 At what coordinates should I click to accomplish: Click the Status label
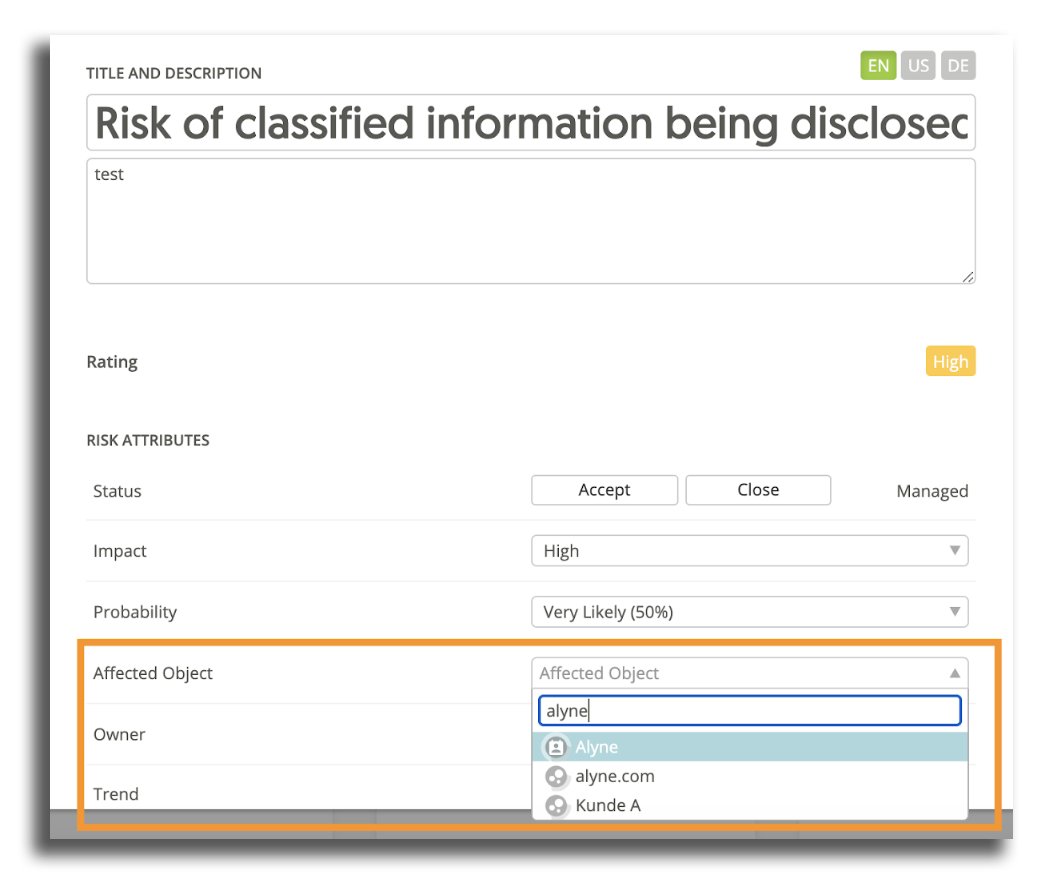tap(117, 491)
